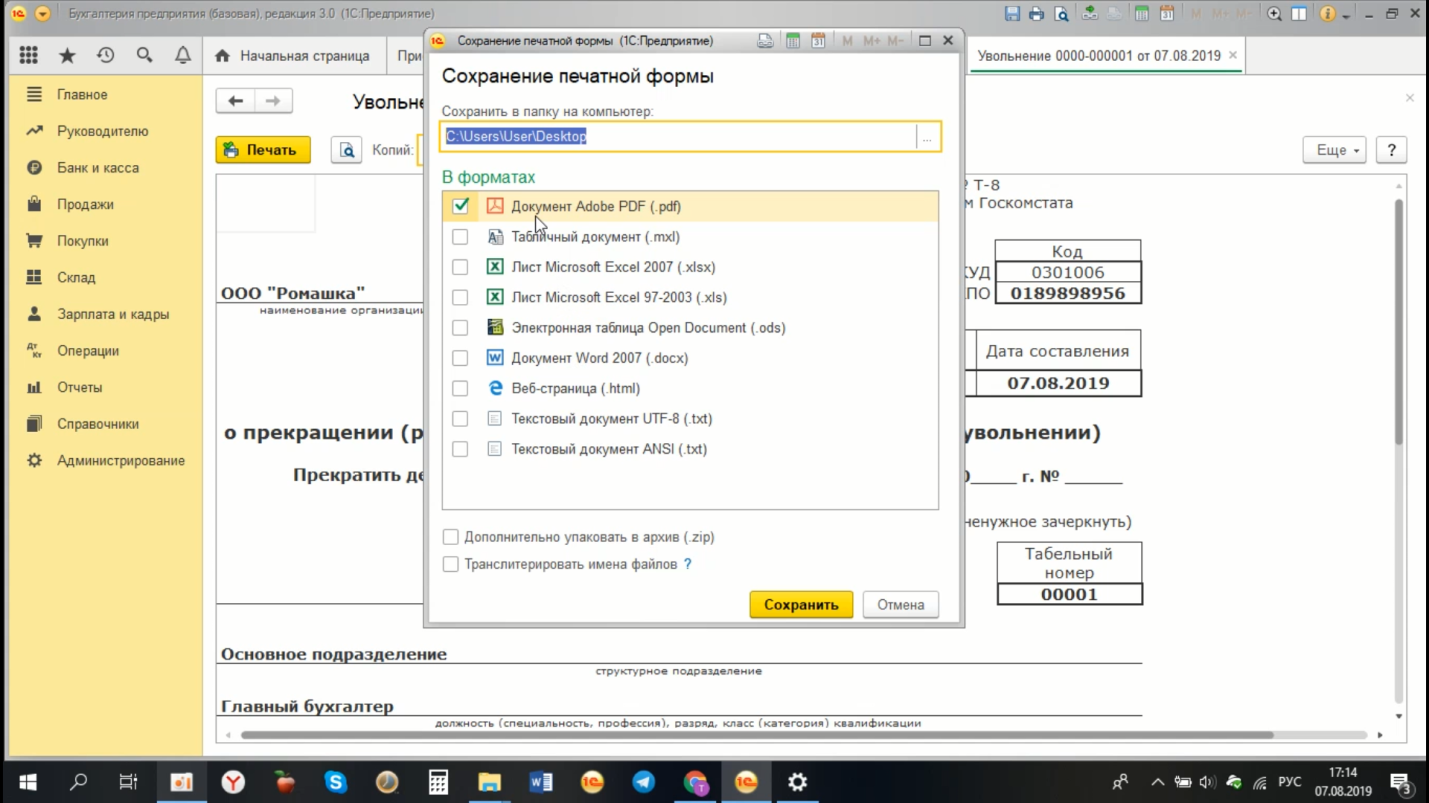
Task: Open the Зарплата и кадры section
Action: coord(113,314)
